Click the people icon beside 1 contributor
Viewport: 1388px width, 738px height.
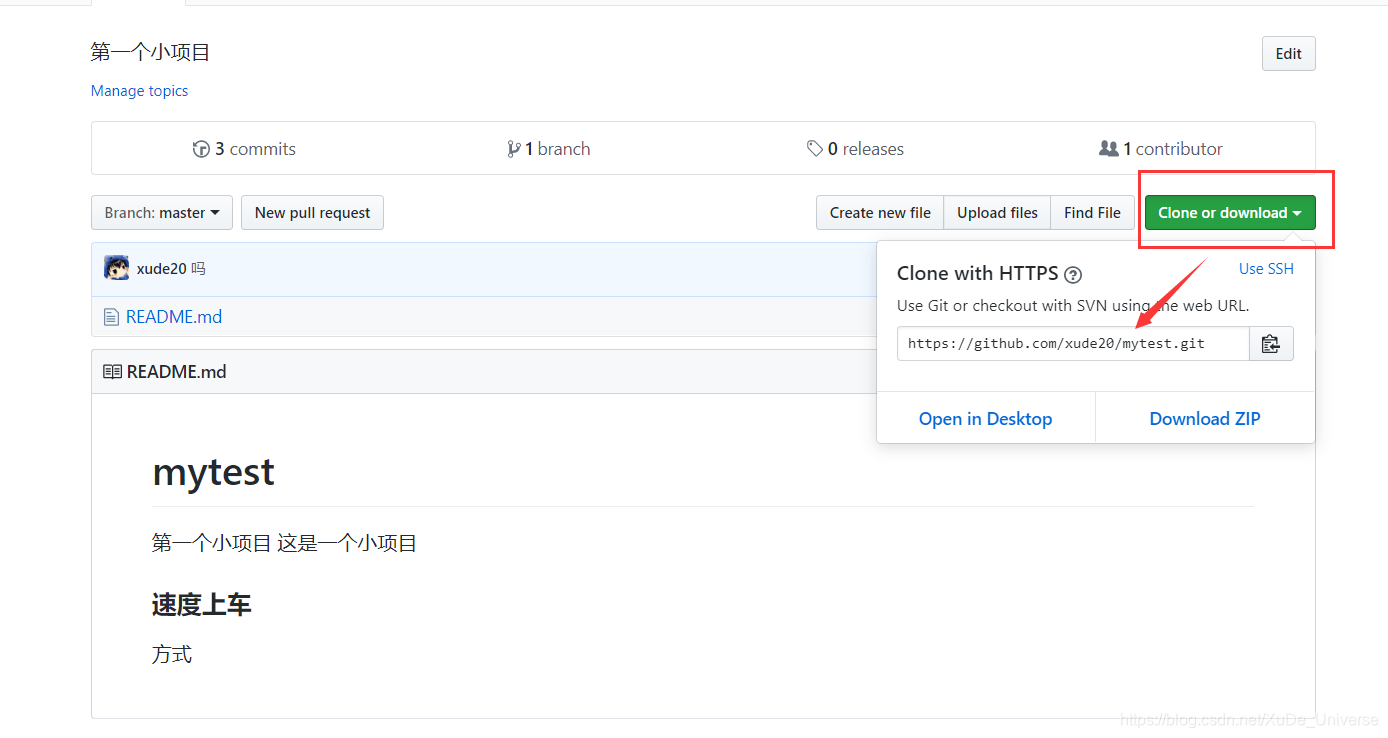[x=1108, y=149]
